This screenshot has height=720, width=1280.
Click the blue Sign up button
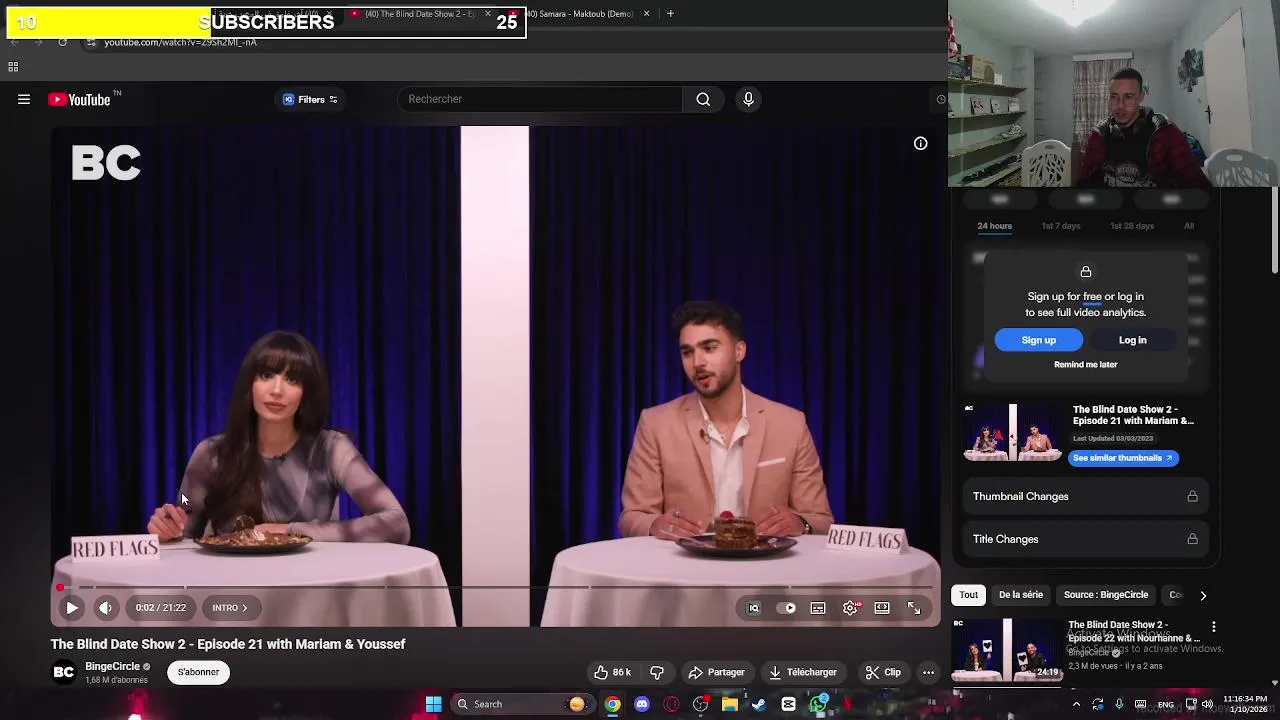coord(1038,340)
